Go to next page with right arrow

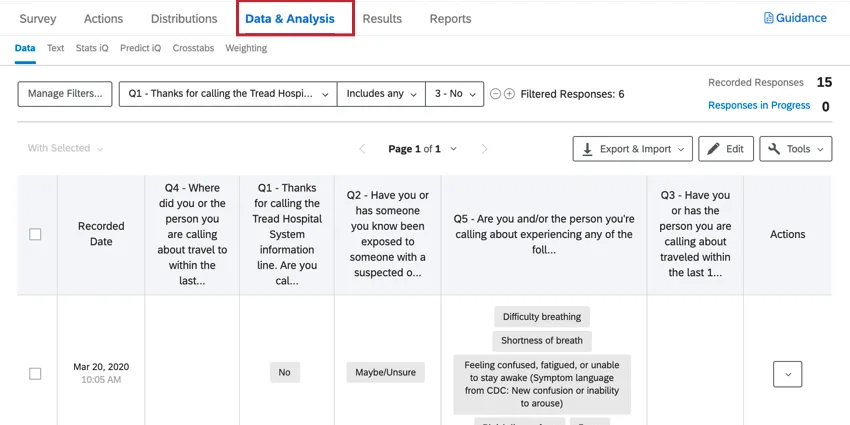click(x=484, y=149)
